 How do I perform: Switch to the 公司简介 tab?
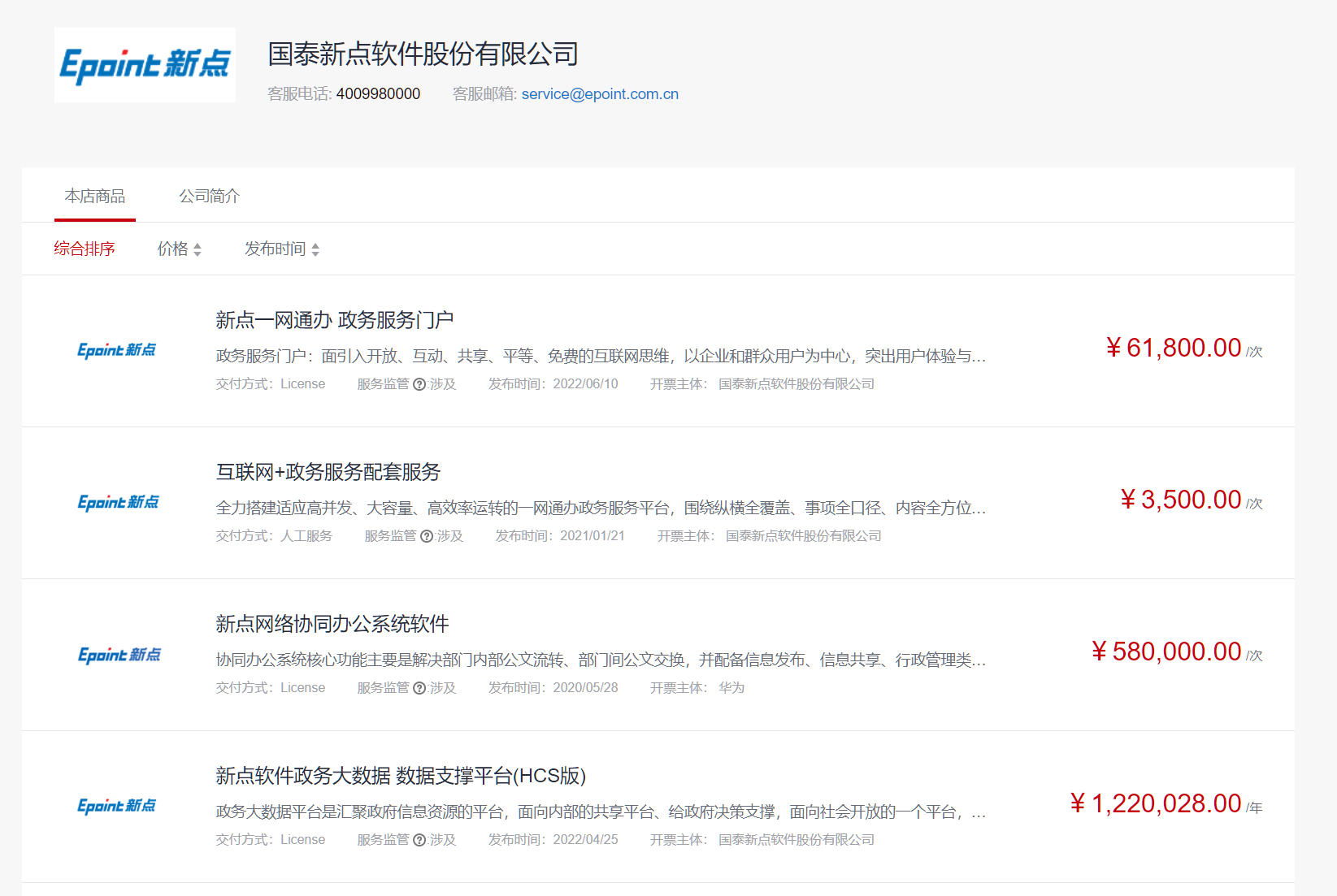[x=209, y=196]
